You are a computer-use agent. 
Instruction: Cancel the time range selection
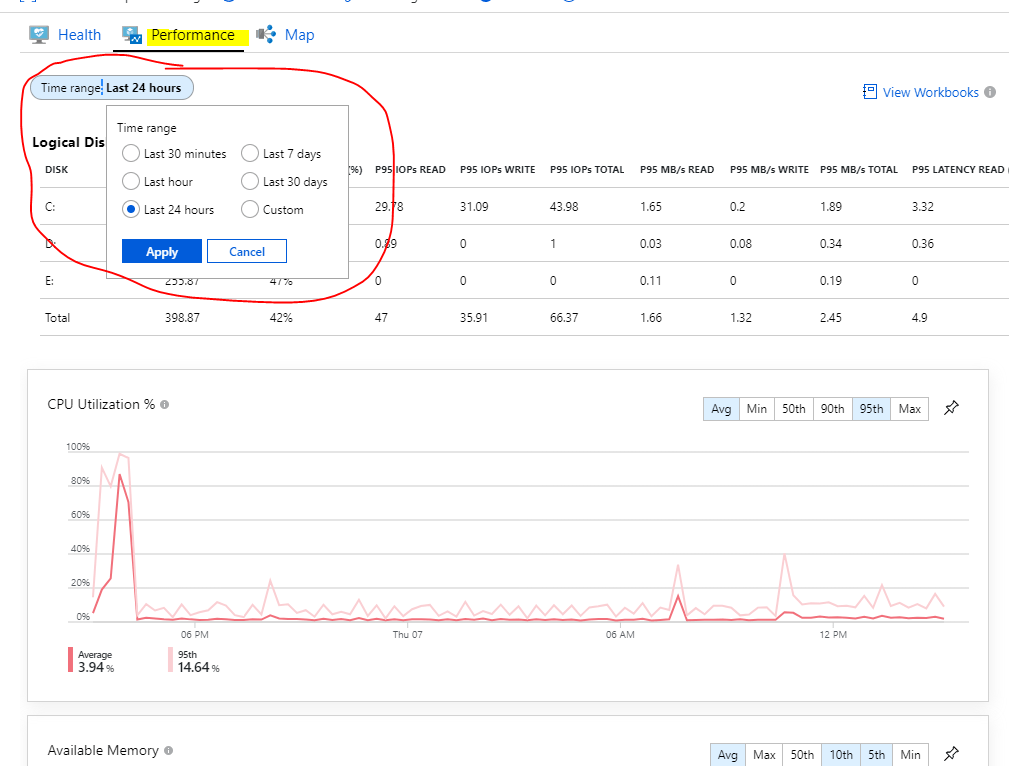pos(246,251)
